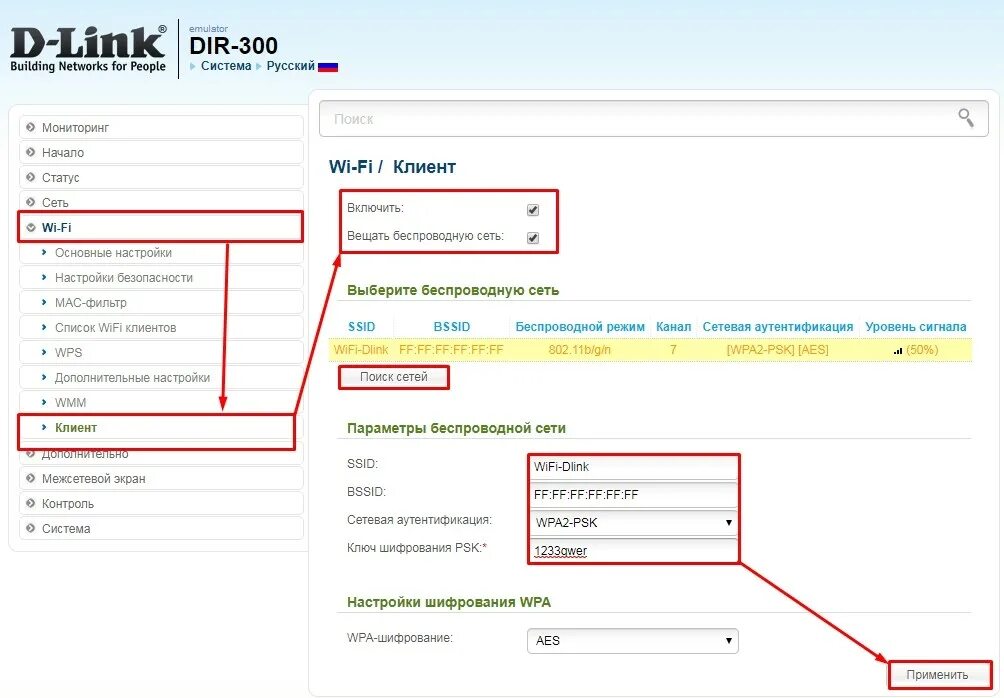The width and height of the screenshot is (1004, 698).
Task: Select the WiFi-Dlink network row
Action: (x=651, y=350)
